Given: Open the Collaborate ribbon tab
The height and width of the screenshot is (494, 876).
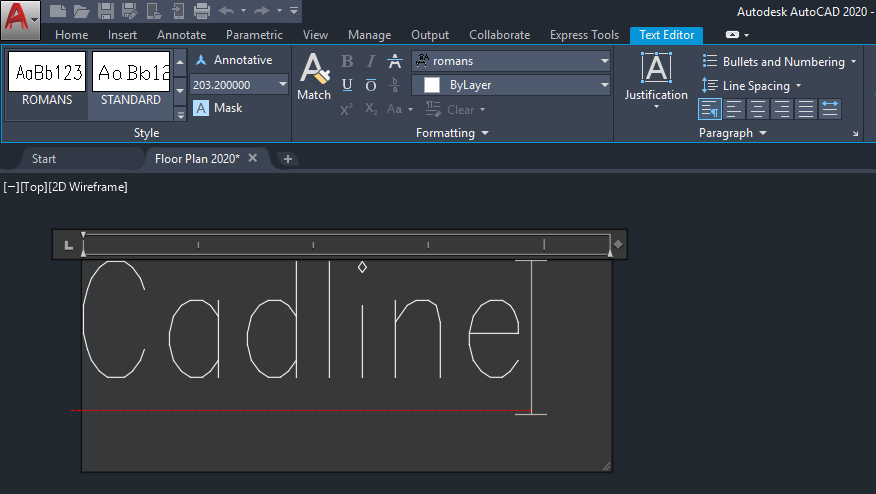Looking at the screenshot, I should [x=499, y=35].
